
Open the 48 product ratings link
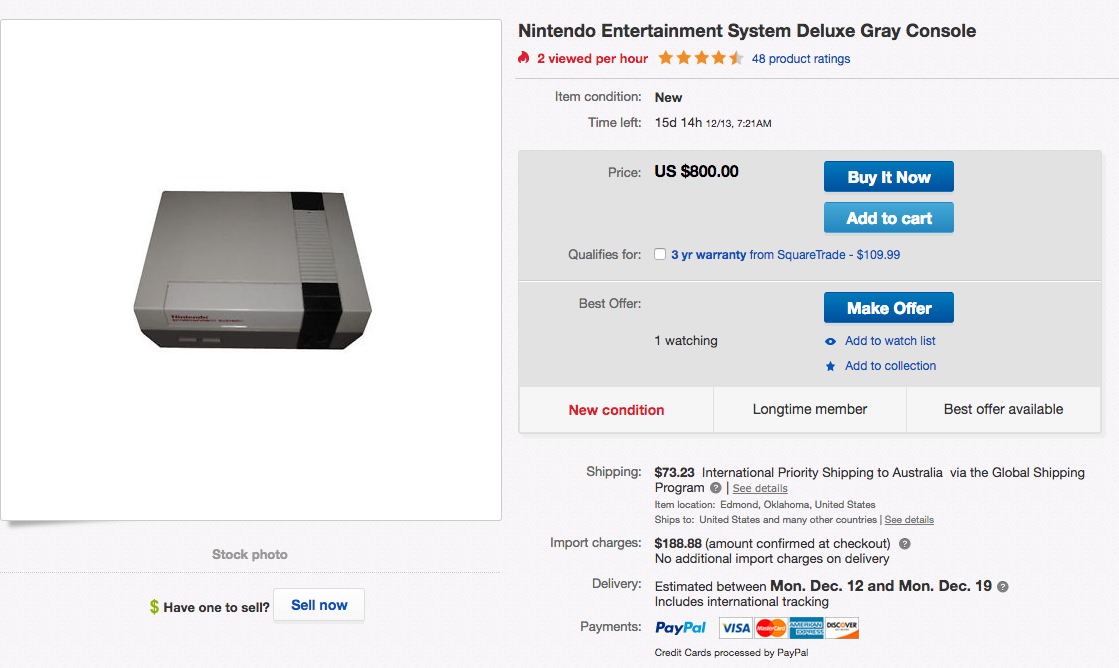800,59
